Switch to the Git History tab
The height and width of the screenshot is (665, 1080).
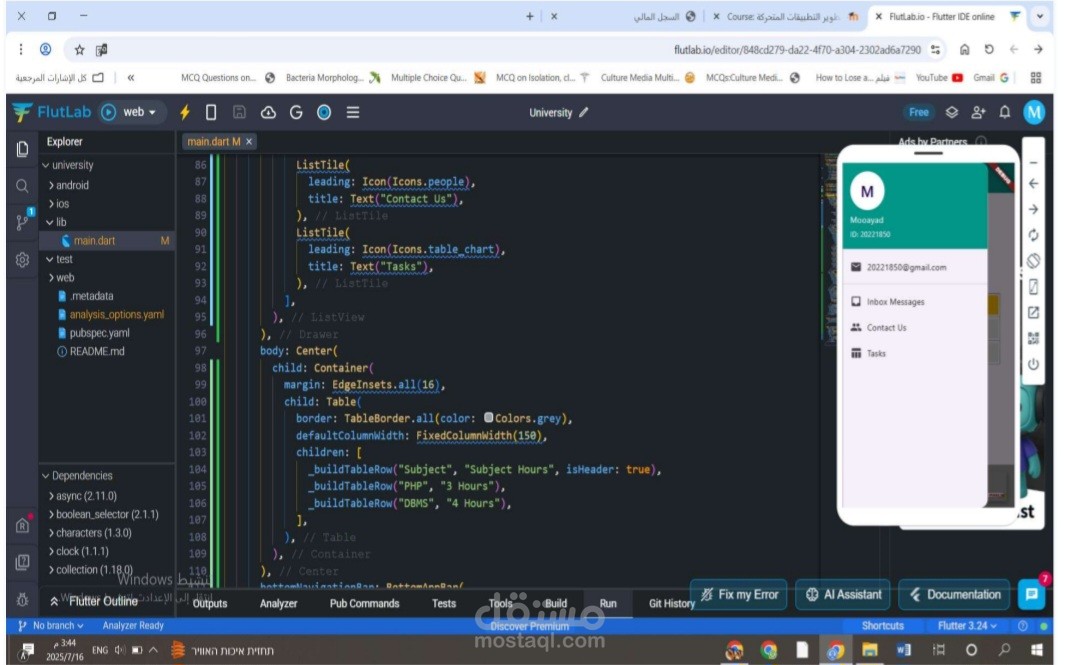[x=672, y=604]
